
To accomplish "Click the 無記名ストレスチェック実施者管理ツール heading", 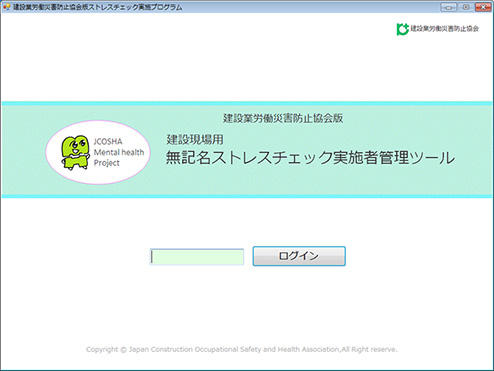I will tap(310, 158).
